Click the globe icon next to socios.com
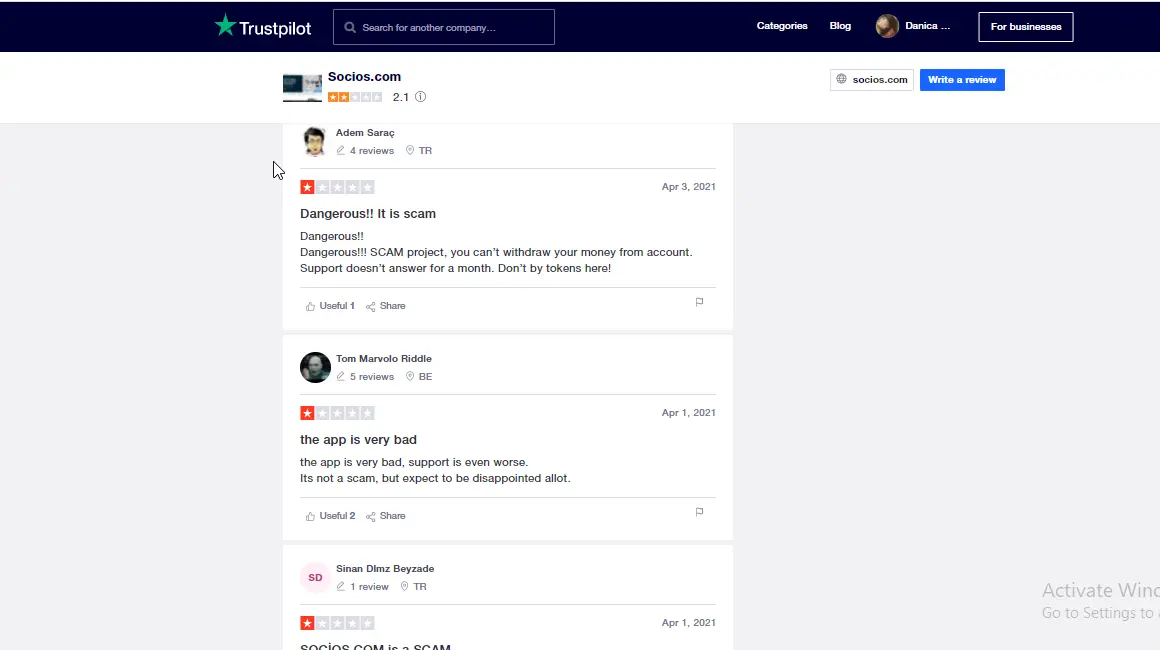This screenshot has height=650, width=1160. point(841,79)
